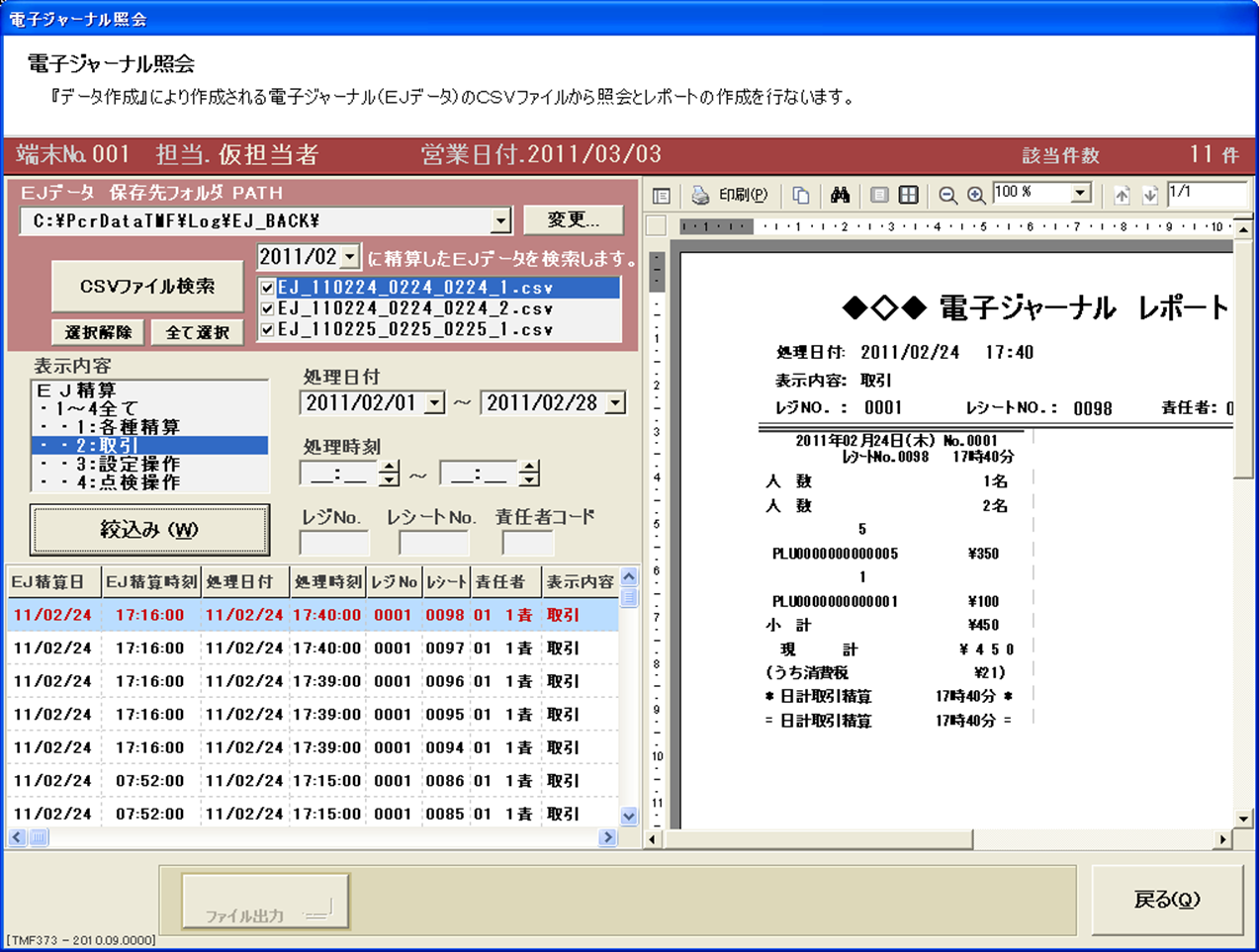Click the レジNo. input field

coord(334,543)
